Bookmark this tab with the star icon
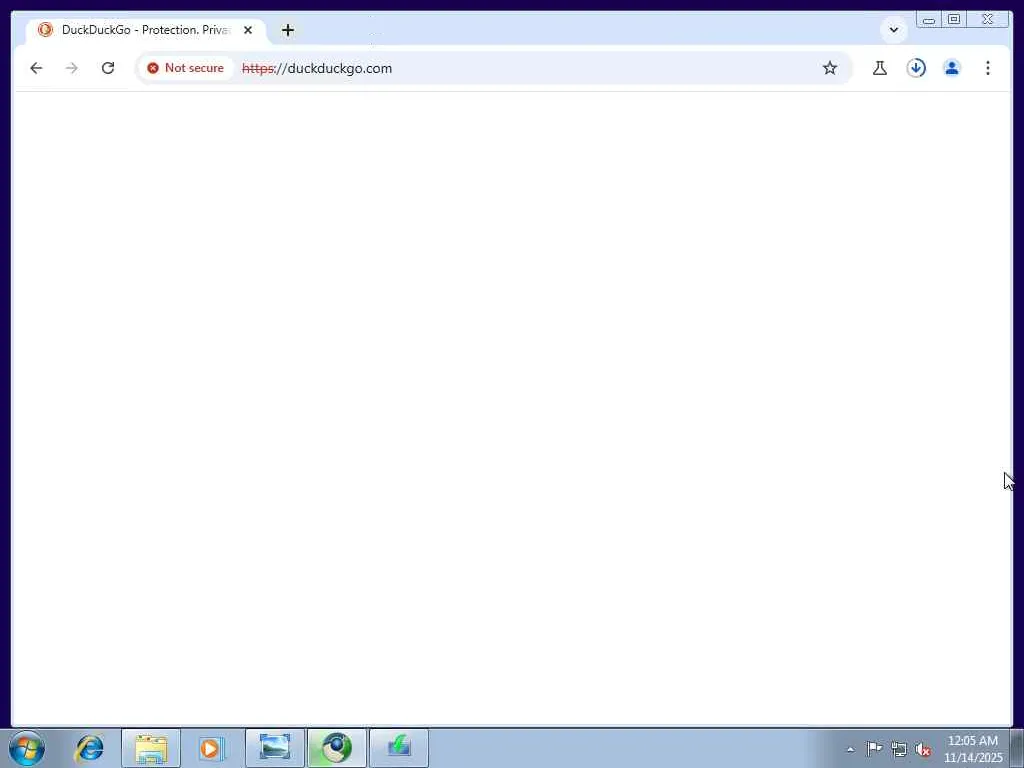 coord(829,68)
